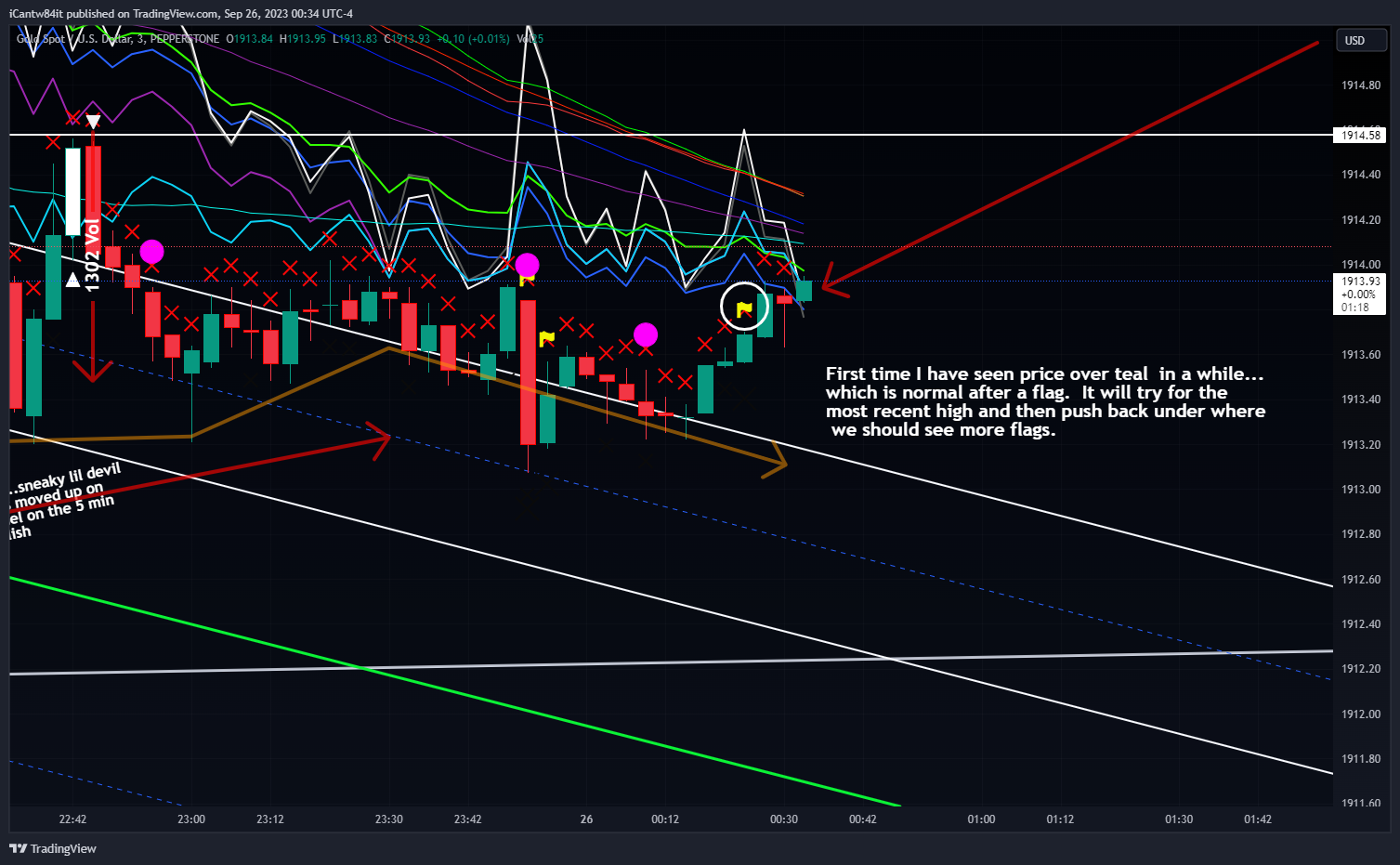The height and width of the screenshot is (865, 1400).
Task: Click price axis level 1912.80
Action: click(1360, 534)
